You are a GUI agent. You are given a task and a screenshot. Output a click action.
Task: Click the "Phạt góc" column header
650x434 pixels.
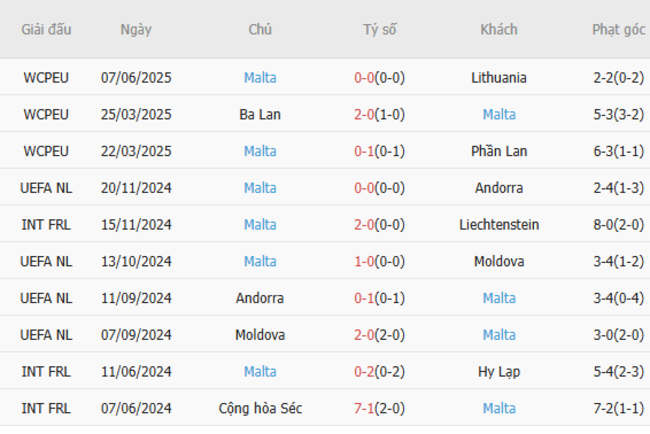[618, 29]
